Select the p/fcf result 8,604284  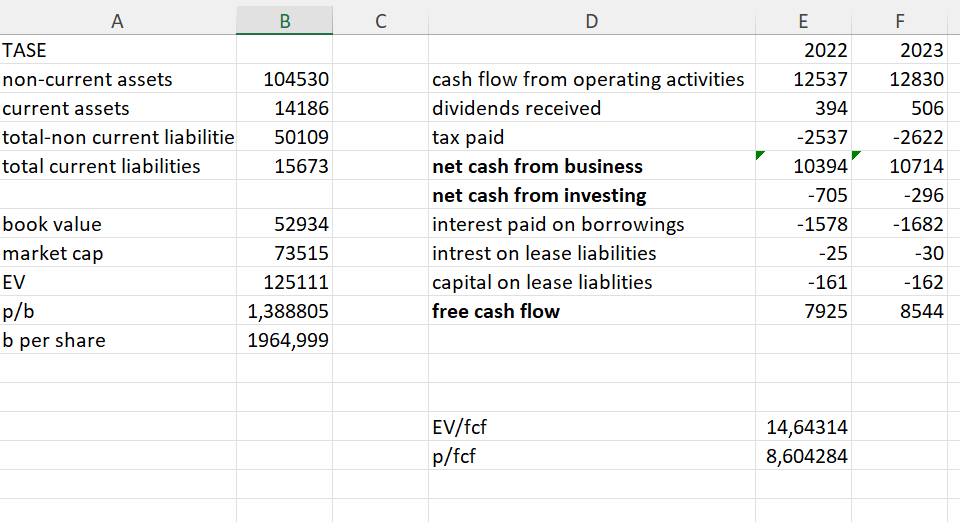click(804, 456)
